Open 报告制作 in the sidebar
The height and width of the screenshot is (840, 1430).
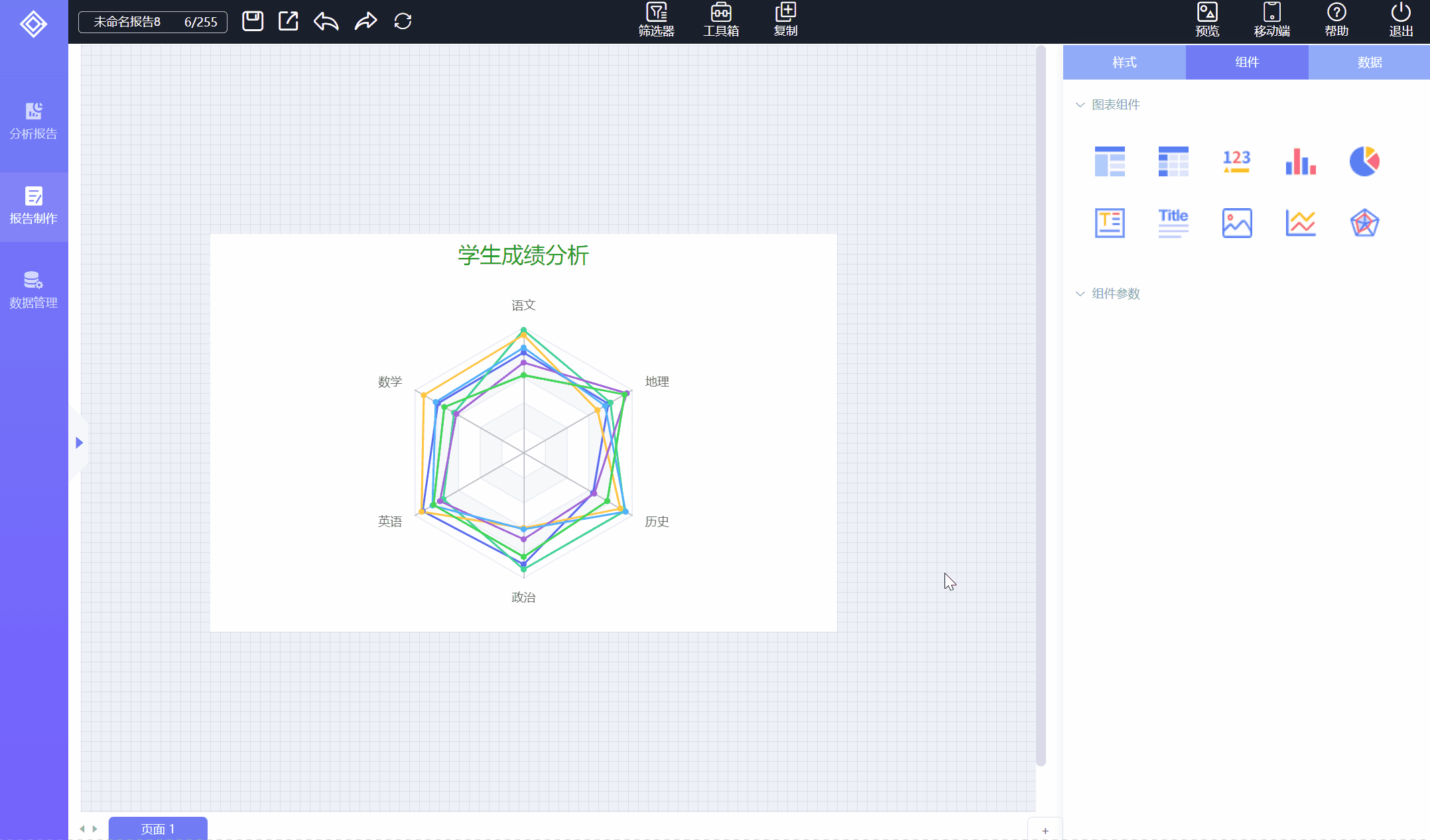(x=34, y=206)
